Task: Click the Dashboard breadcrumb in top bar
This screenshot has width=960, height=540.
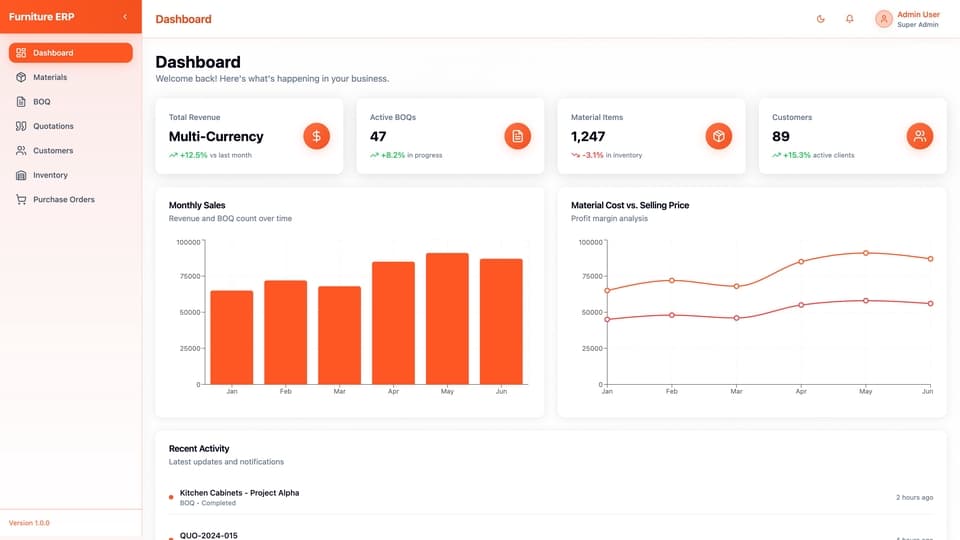Action: pos(183,19)
